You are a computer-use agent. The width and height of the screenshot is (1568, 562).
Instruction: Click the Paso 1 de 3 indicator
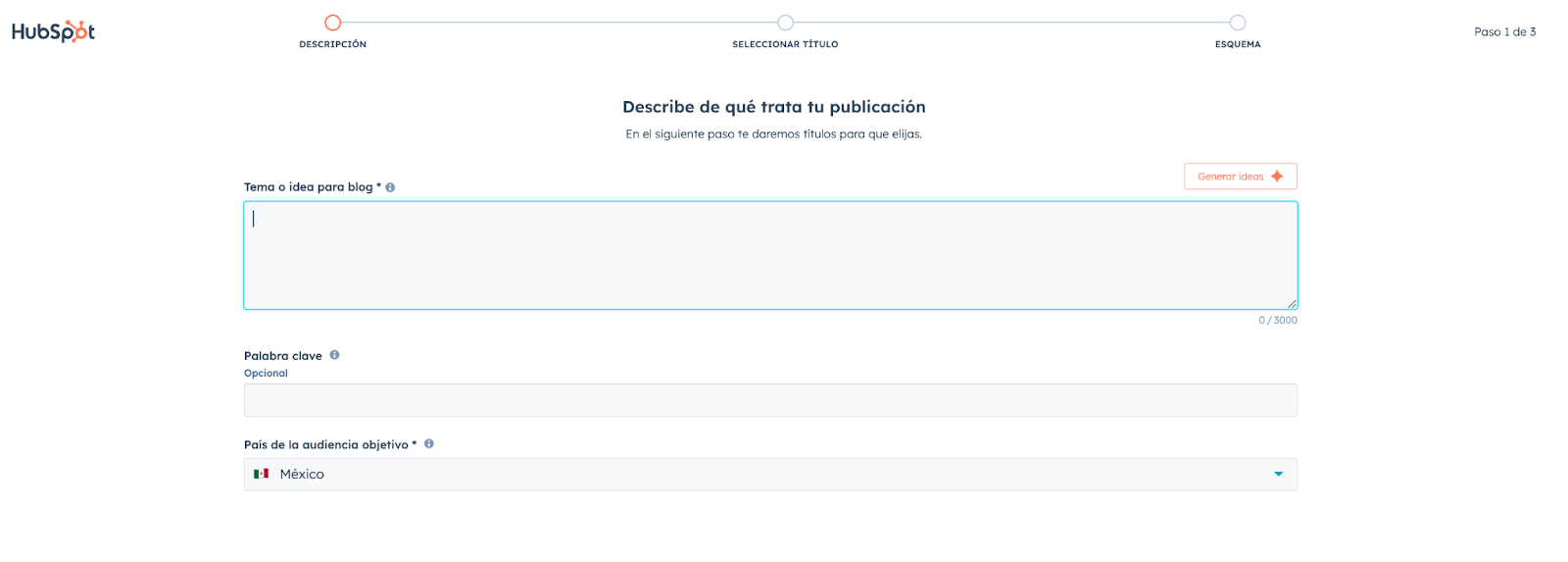pyautogui.click(x=1504, y=32)
